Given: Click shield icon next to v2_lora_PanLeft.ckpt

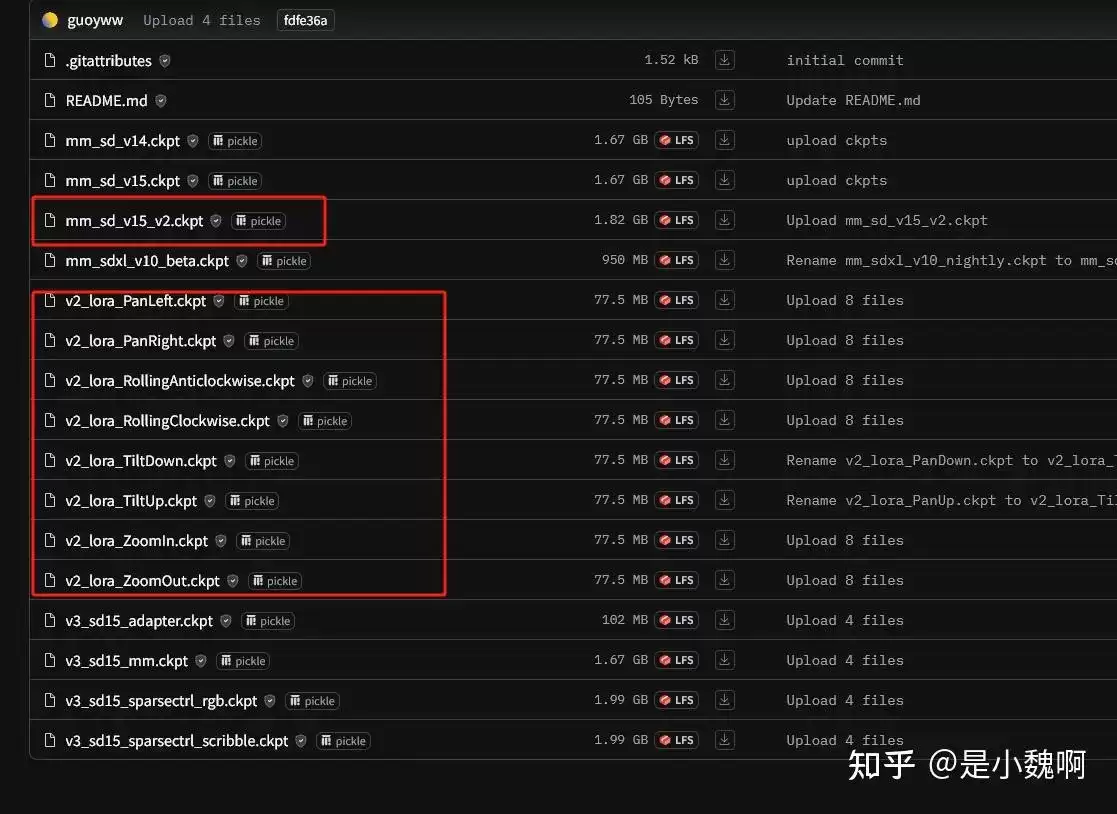Looking at the screenshot, I should coord(219,301).
